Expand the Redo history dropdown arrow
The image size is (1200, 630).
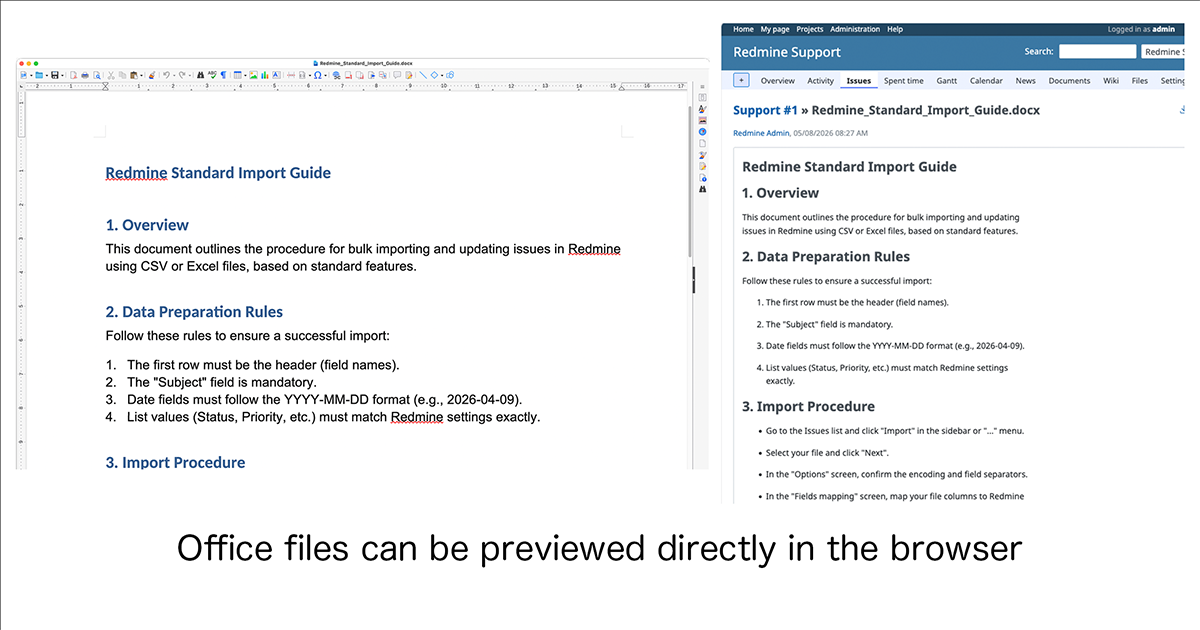190,75
